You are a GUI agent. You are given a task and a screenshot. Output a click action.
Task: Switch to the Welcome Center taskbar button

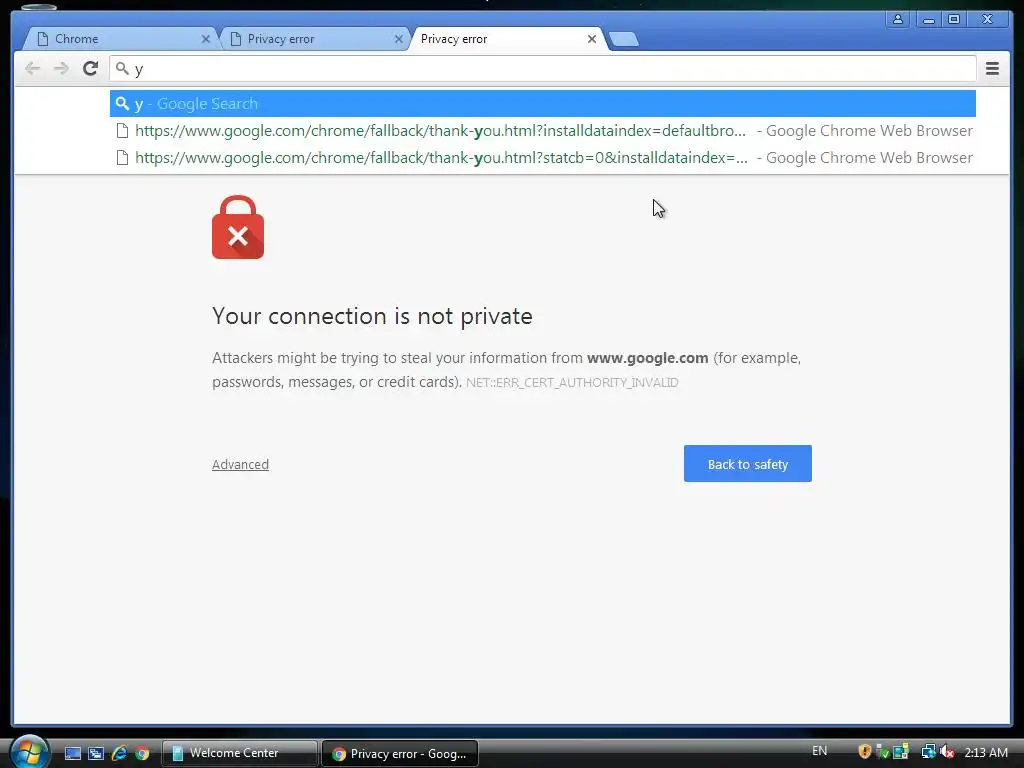coord(240,753)
